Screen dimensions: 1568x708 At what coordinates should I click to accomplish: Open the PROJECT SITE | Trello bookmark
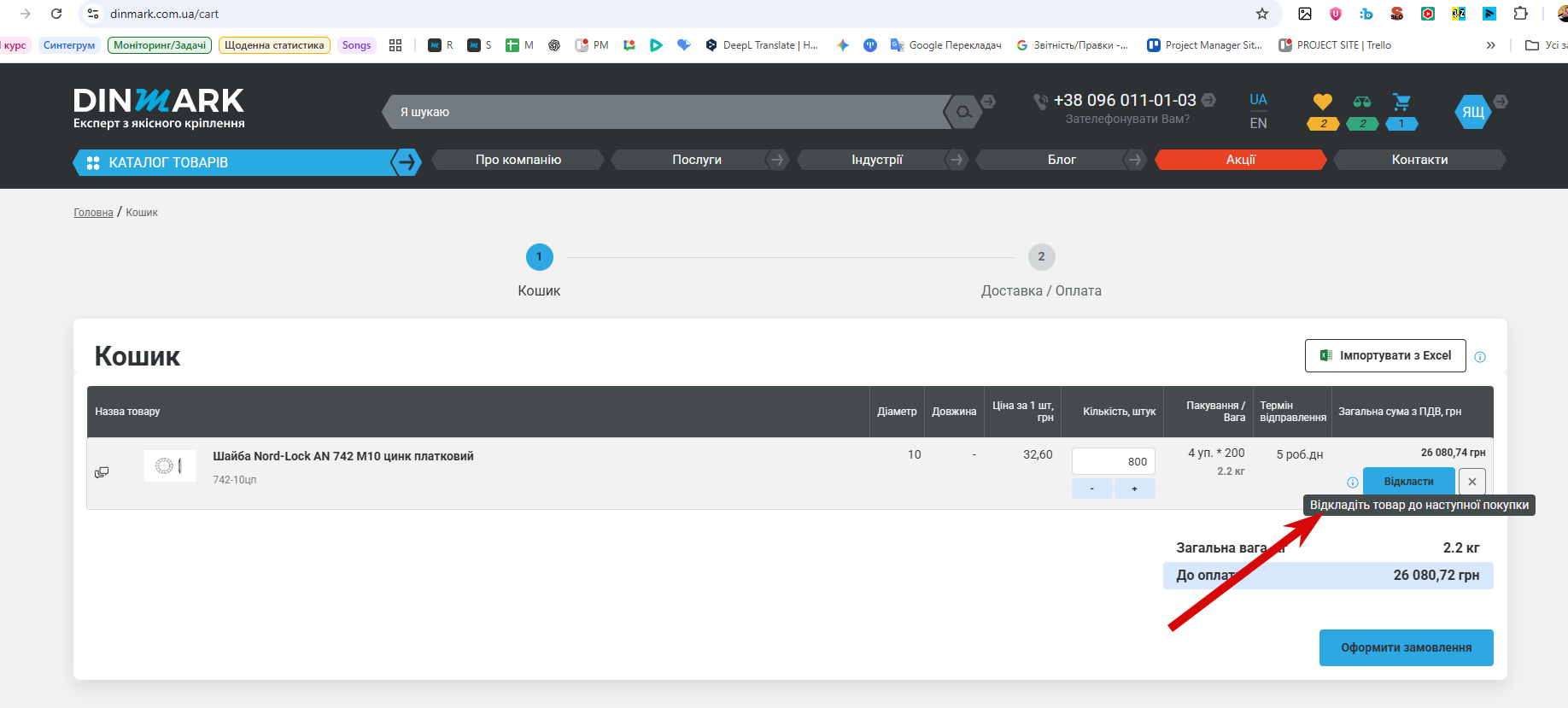1335,45
